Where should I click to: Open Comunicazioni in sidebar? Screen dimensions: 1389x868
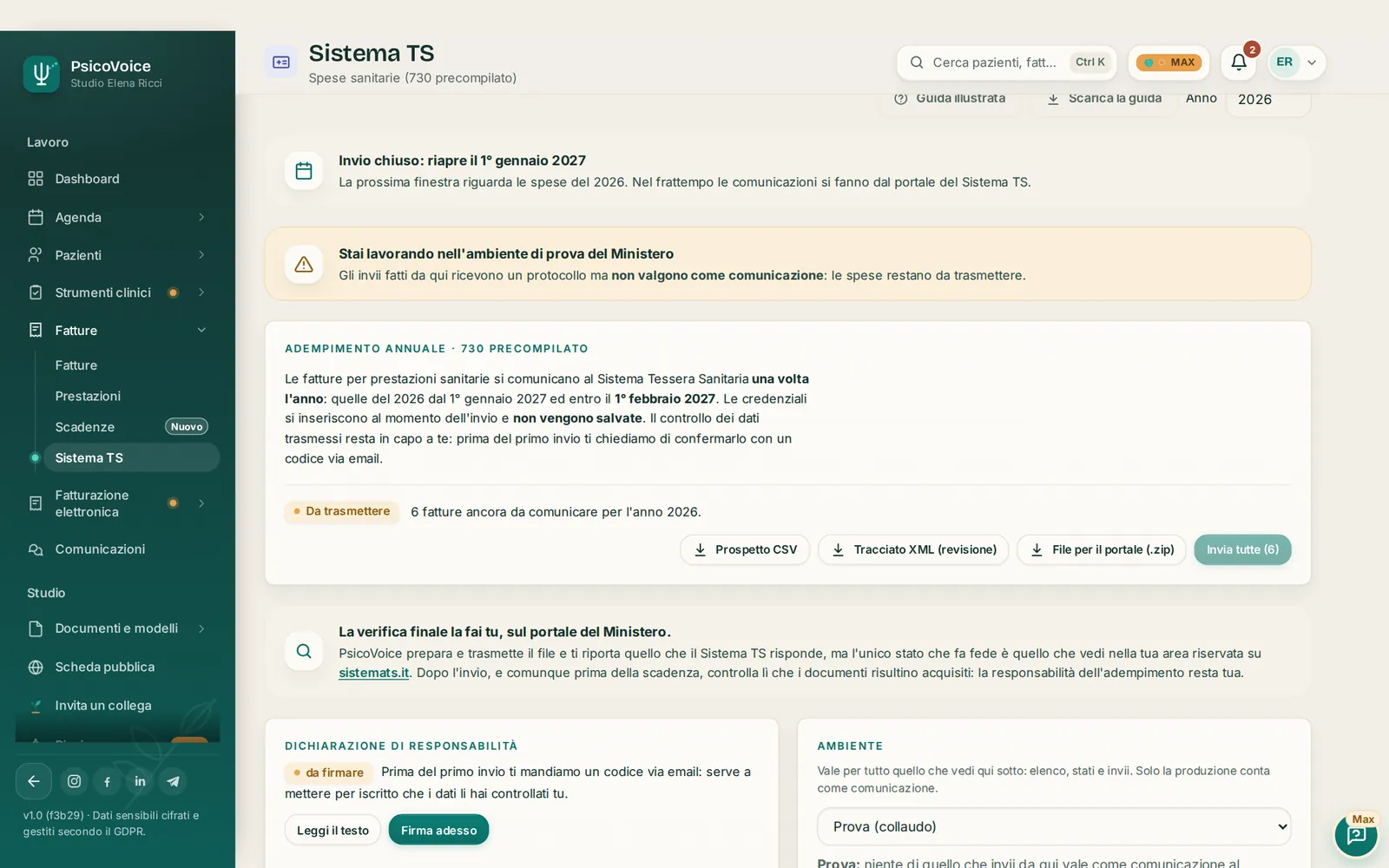(117, 549)
